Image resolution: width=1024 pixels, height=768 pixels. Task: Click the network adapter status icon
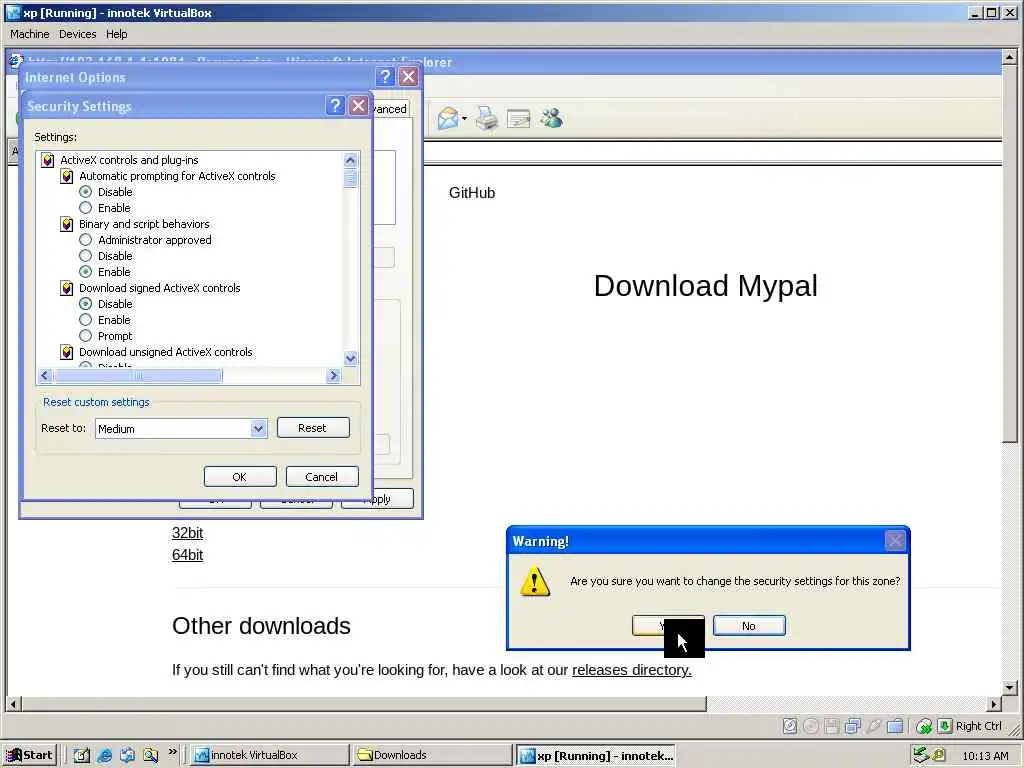pyautogui.click(x=853, y=726)
